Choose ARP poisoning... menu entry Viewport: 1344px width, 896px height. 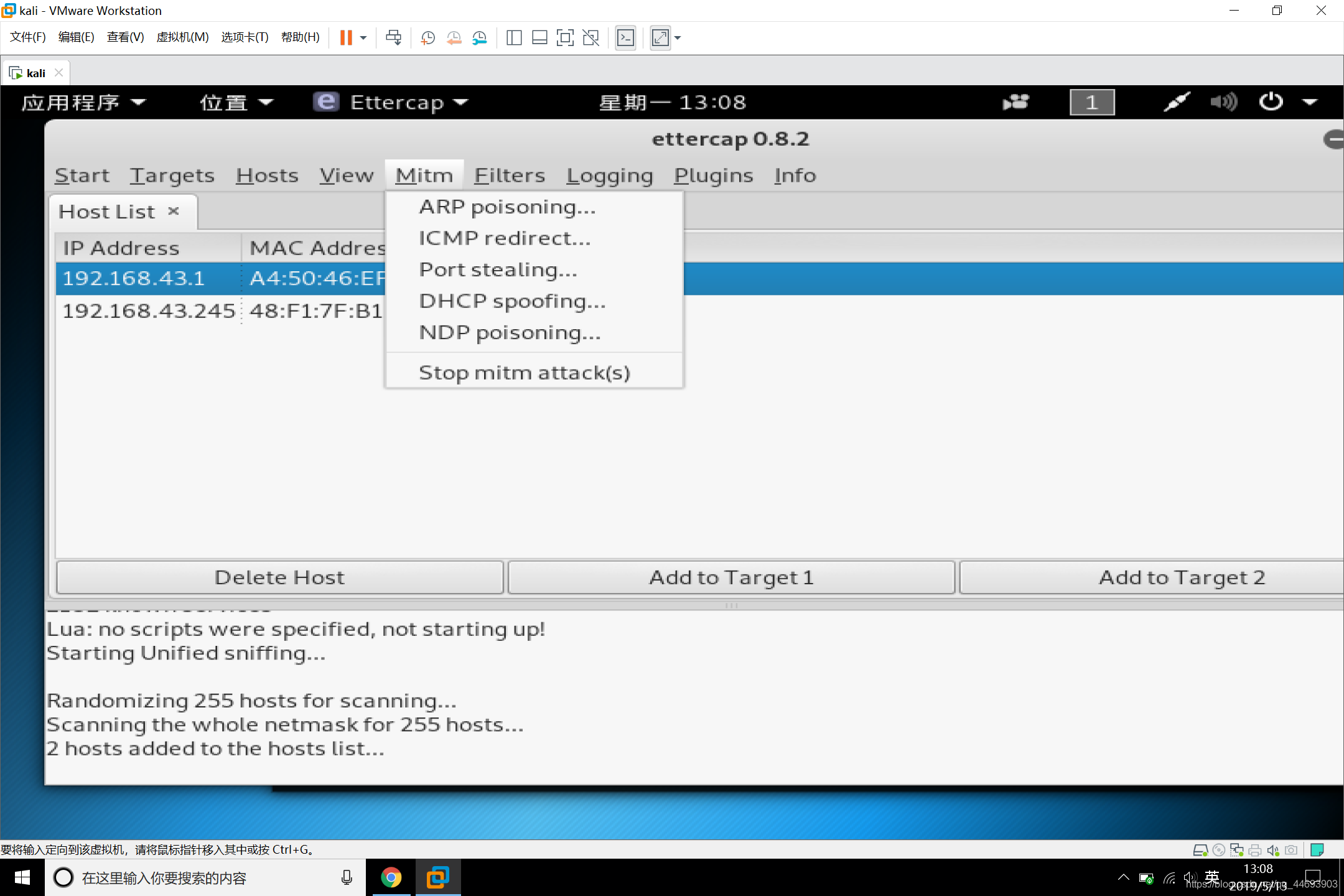[534, 207]
